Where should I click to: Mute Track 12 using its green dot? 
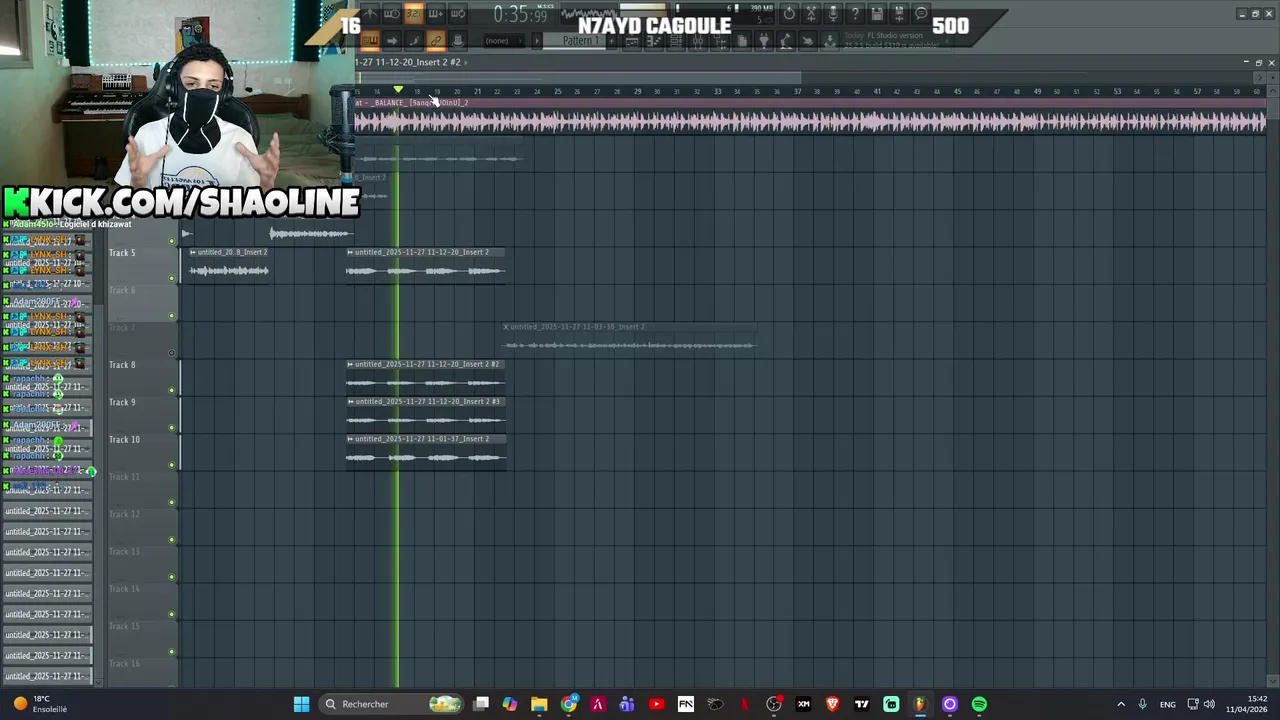click(x=172, y=540)
